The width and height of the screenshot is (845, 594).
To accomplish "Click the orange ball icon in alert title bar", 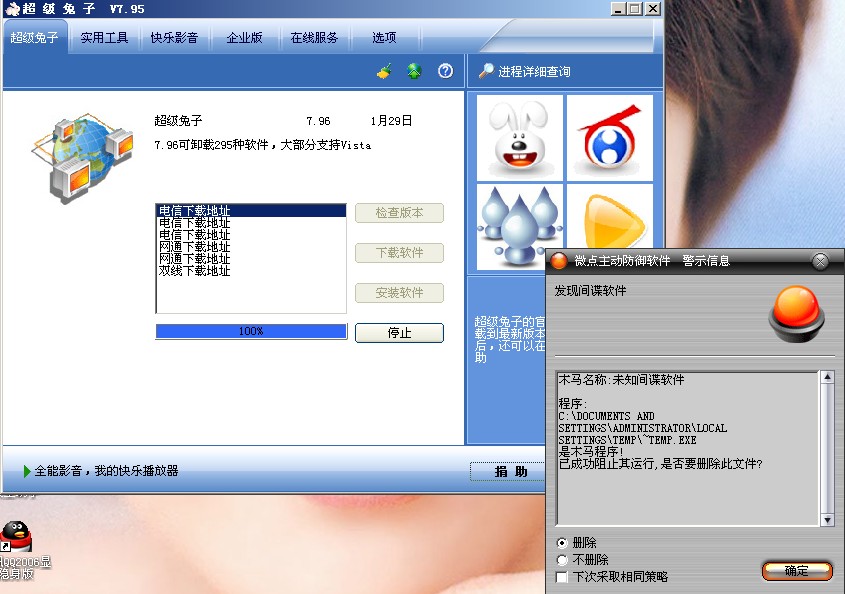I will click(559, 261).
